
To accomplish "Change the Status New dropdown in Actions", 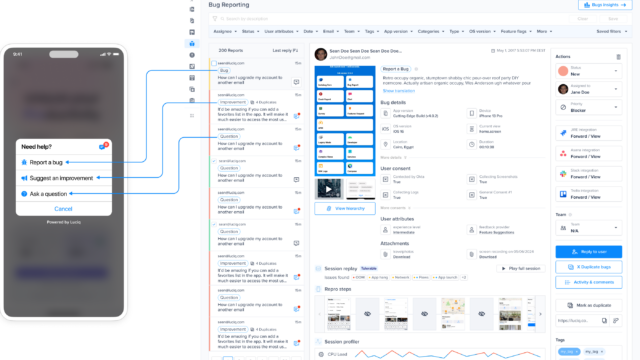I will [x=589, y=71].
